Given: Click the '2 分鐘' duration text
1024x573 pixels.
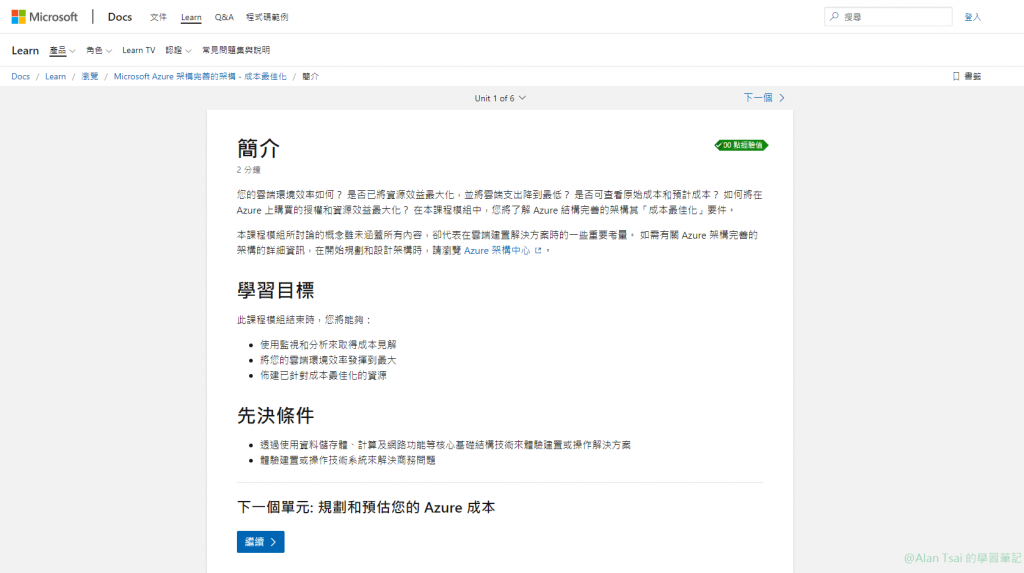Looking at the screenshot, I should pos(248,170).
